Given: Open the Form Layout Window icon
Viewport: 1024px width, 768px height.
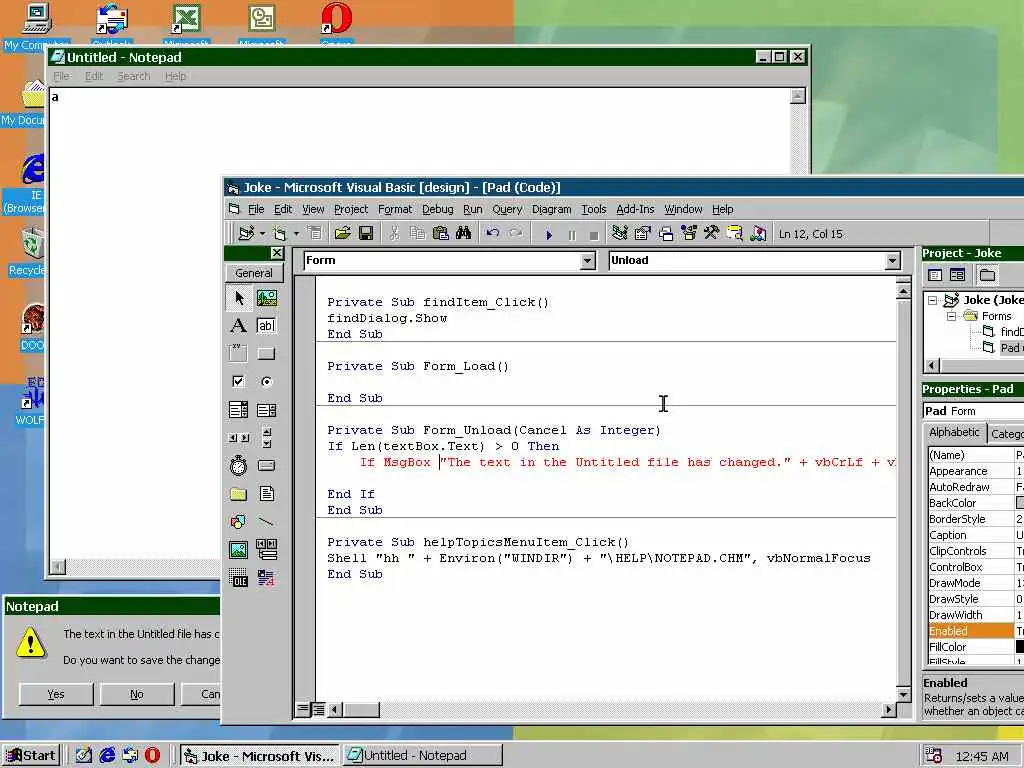Looking at the screenshot, I should click(665, 233).
